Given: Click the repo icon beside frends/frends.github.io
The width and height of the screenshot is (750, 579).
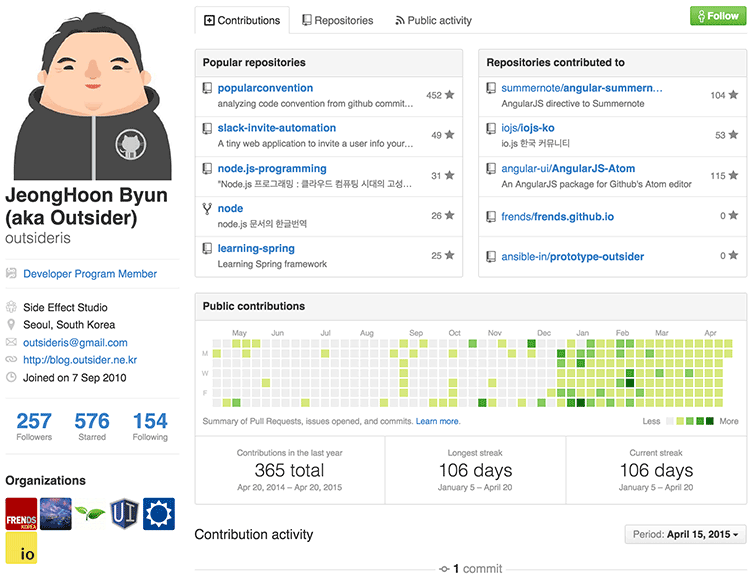Looking at the screenshot, I should click(491, 217).
